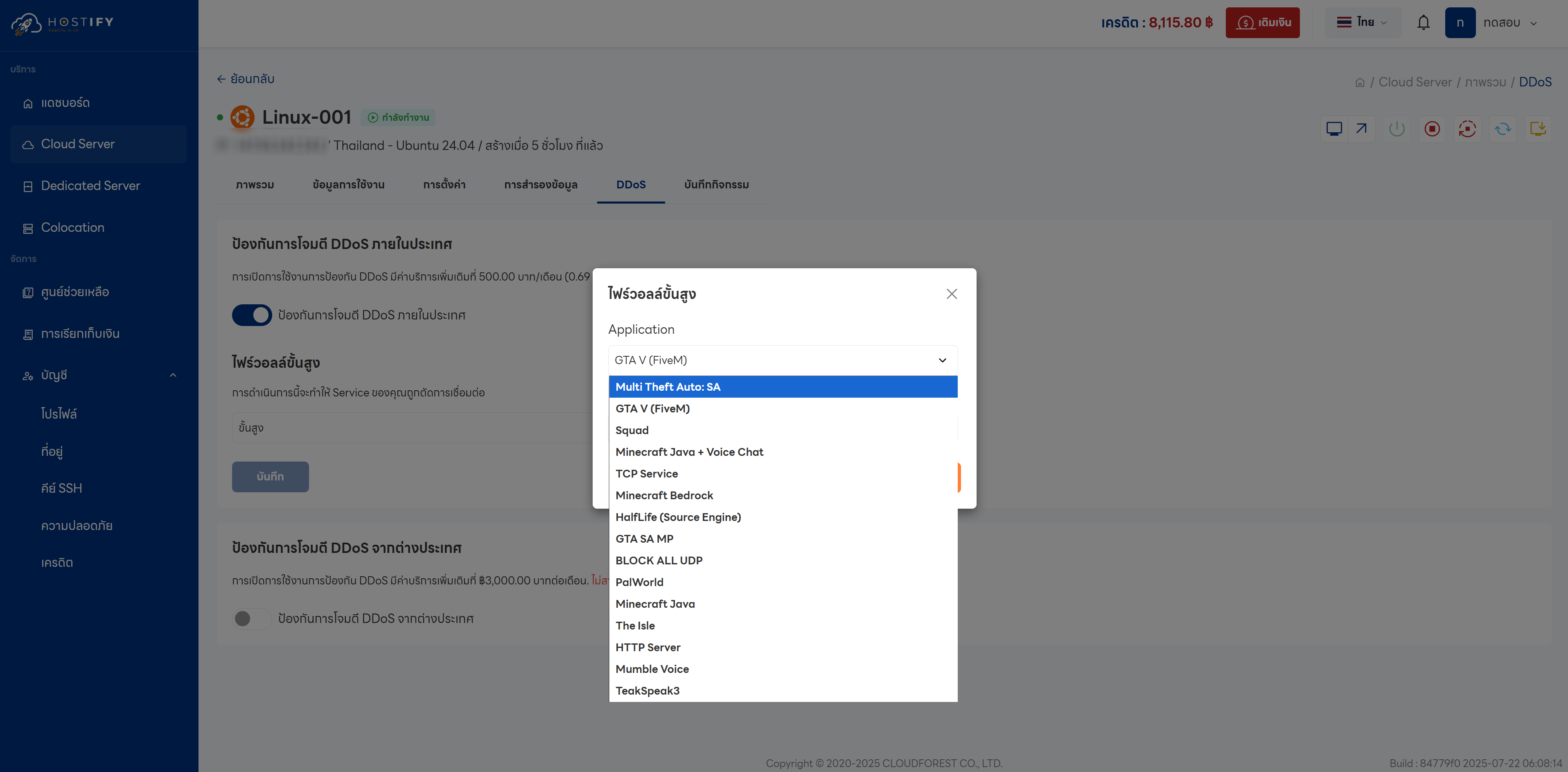Switch to the การสำรองข้อมูล tab
The image size is (1568, 772).
coord(541,185)
